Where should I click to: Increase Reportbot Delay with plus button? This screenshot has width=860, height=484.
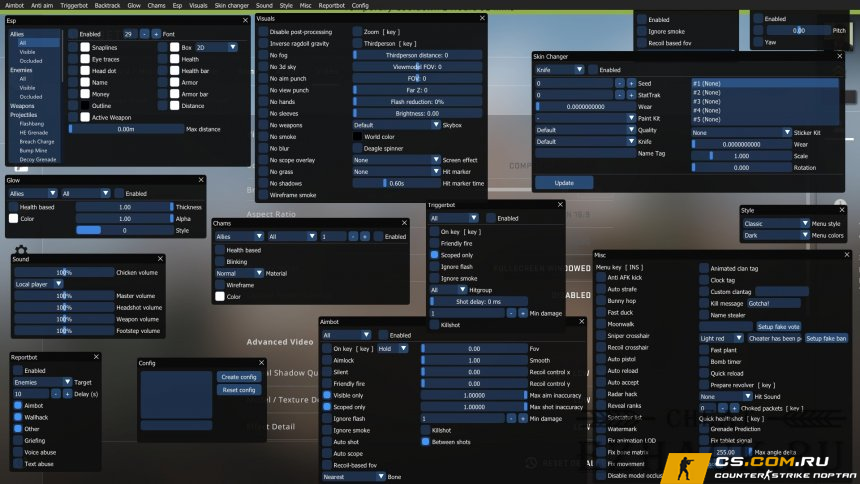(67, 394)
